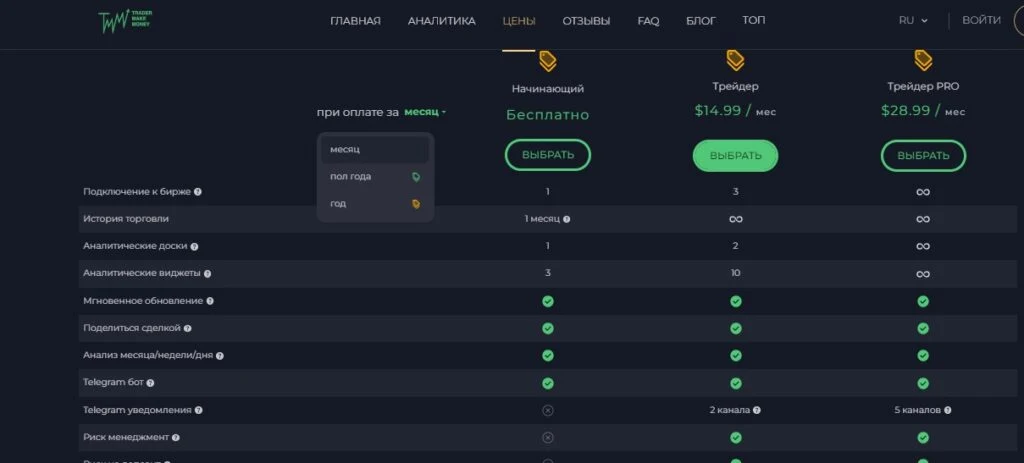
Task: Click the 2 канала value
Action: coord(729,410)
